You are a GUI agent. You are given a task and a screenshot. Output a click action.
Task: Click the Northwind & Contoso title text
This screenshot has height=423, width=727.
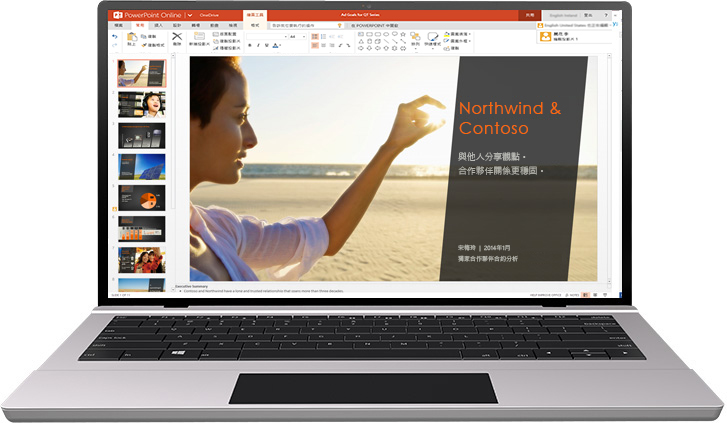tap(510, 118)
